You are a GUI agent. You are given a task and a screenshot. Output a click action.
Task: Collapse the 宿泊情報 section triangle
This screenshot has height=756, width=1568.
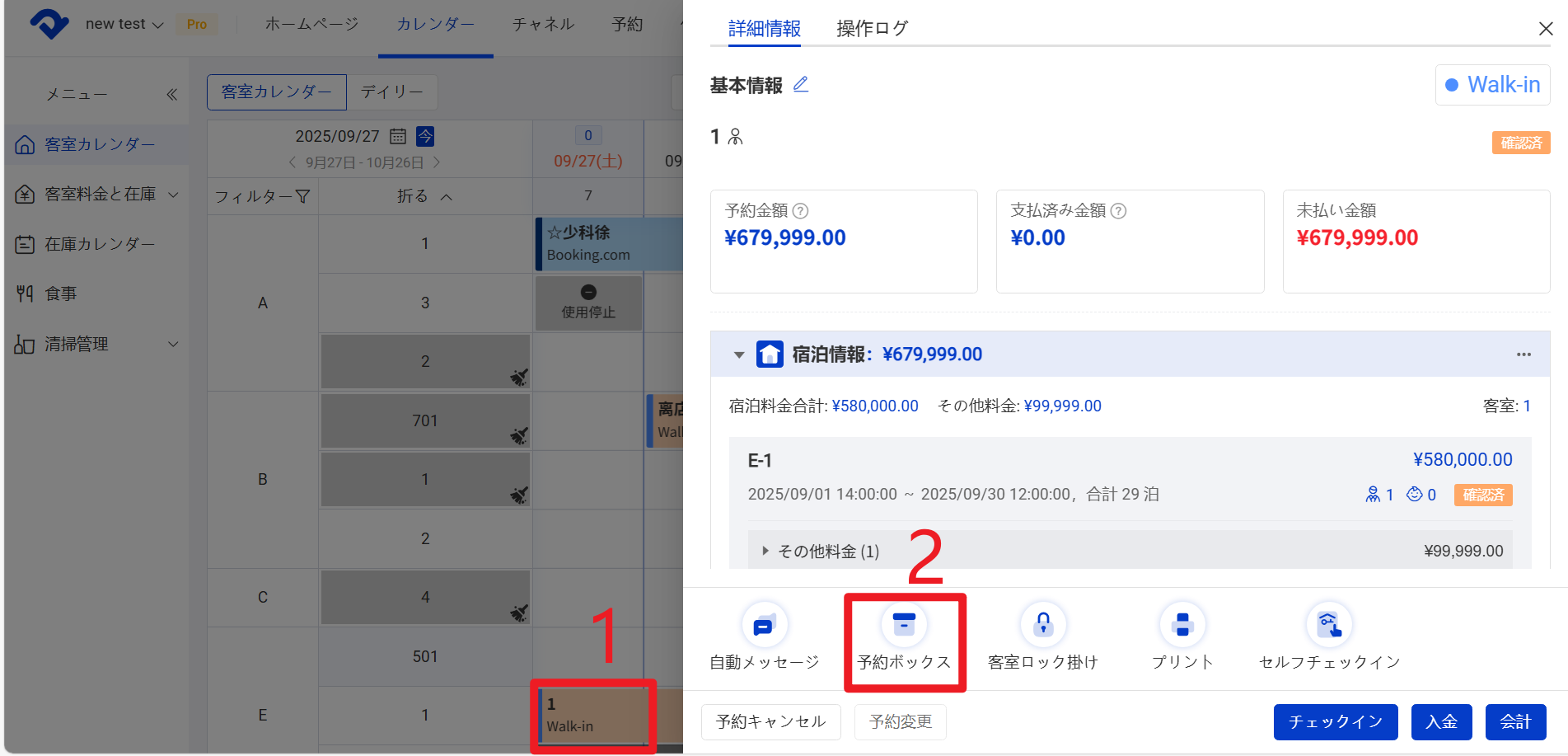click(739, 355)
